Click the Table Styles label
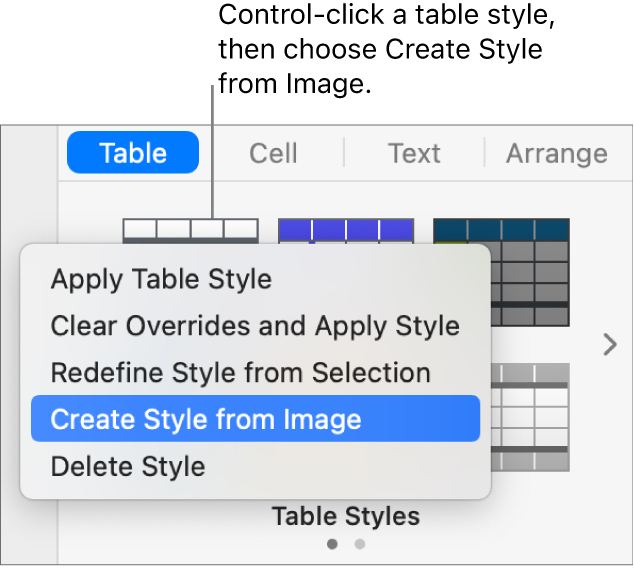The width and height of the screenshot is (634, 568). click(x=346, y=516)
